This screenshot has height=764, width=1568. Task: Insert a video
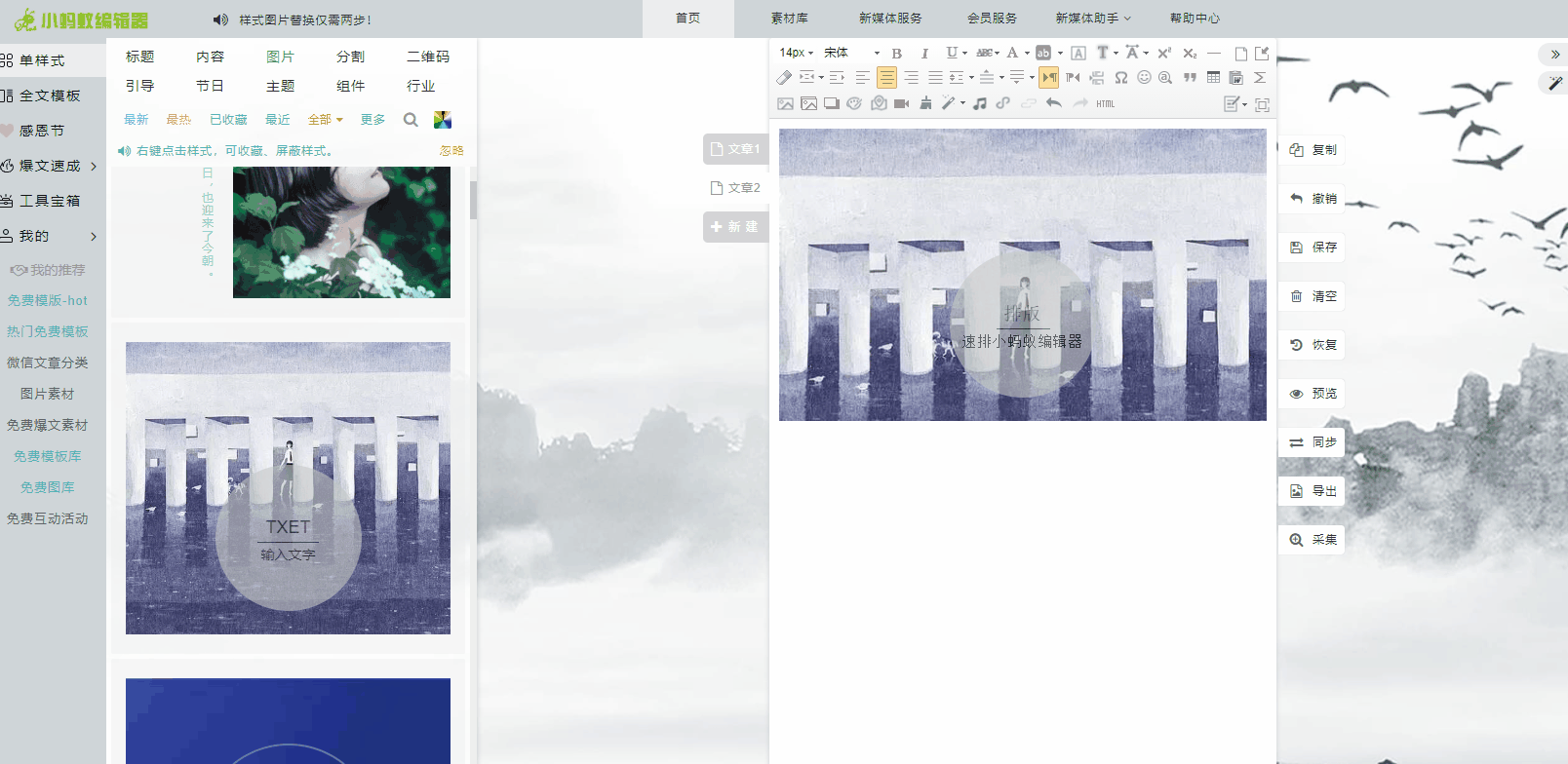901,103
